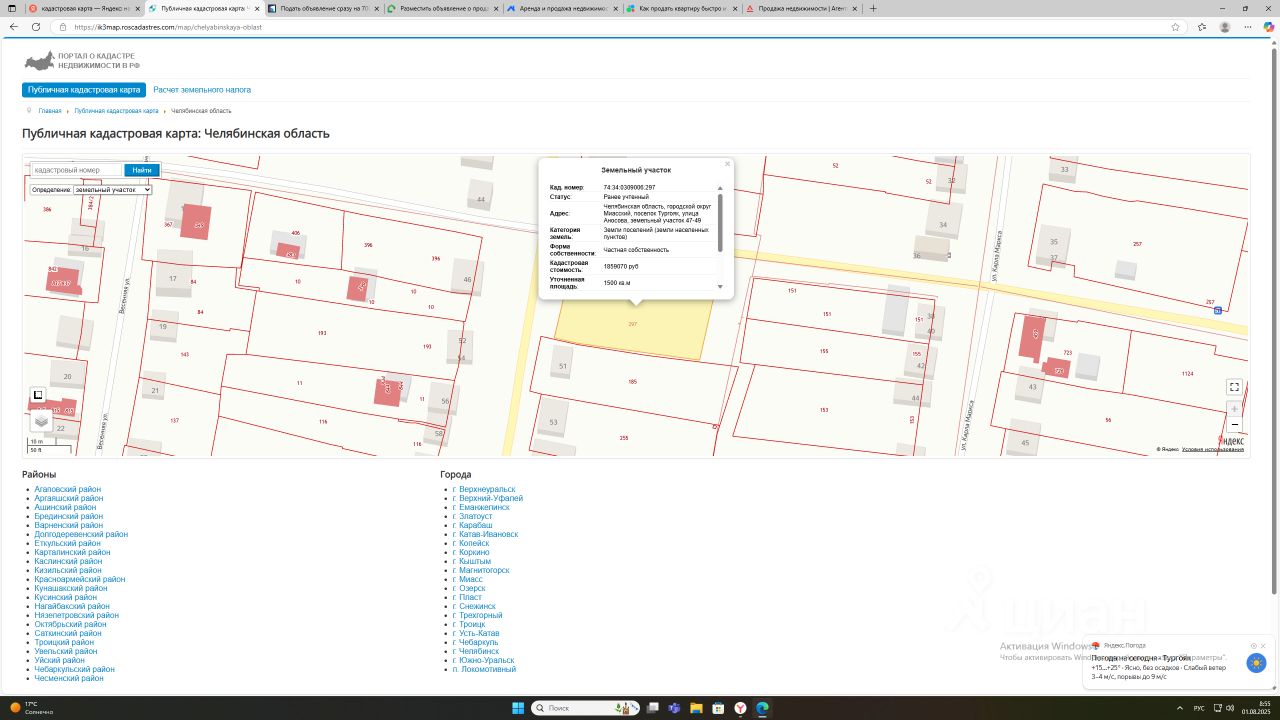Open the Агаповский район link
This screenshot has width=1280, height=720.
click(x=67, y=489)
